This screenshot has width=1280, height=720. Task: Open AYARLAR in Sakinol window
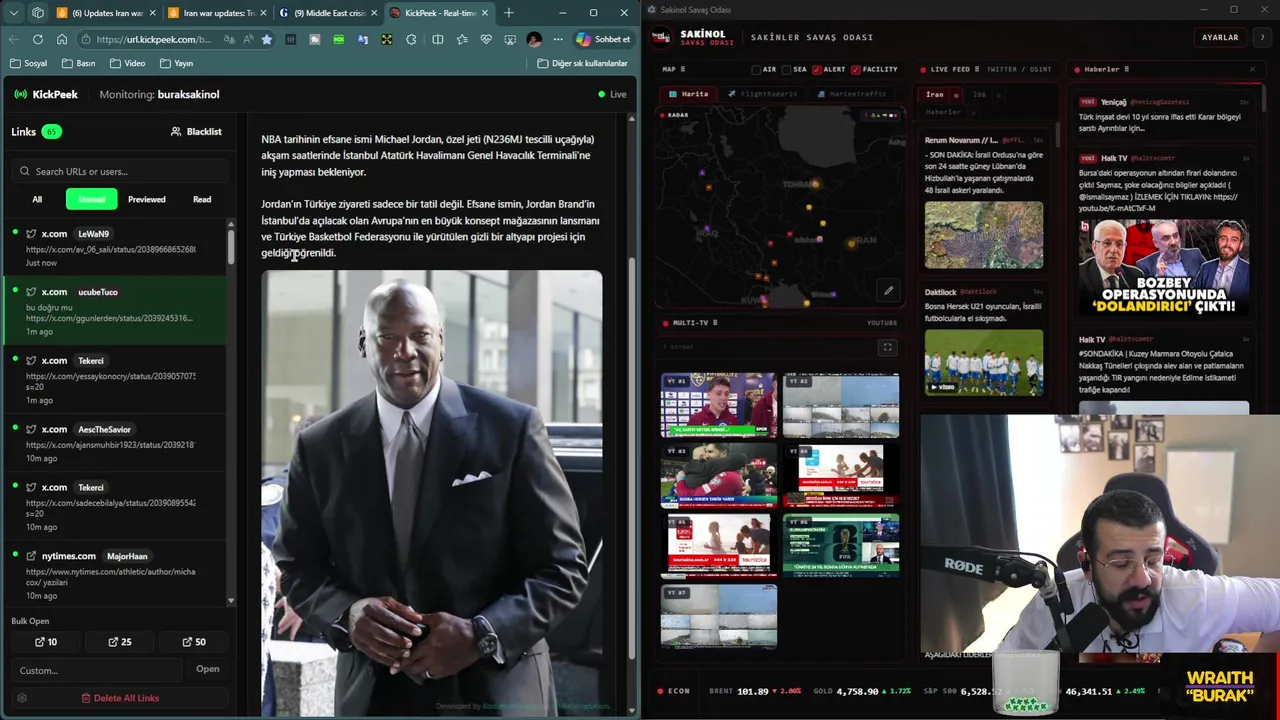point(1220,37)
